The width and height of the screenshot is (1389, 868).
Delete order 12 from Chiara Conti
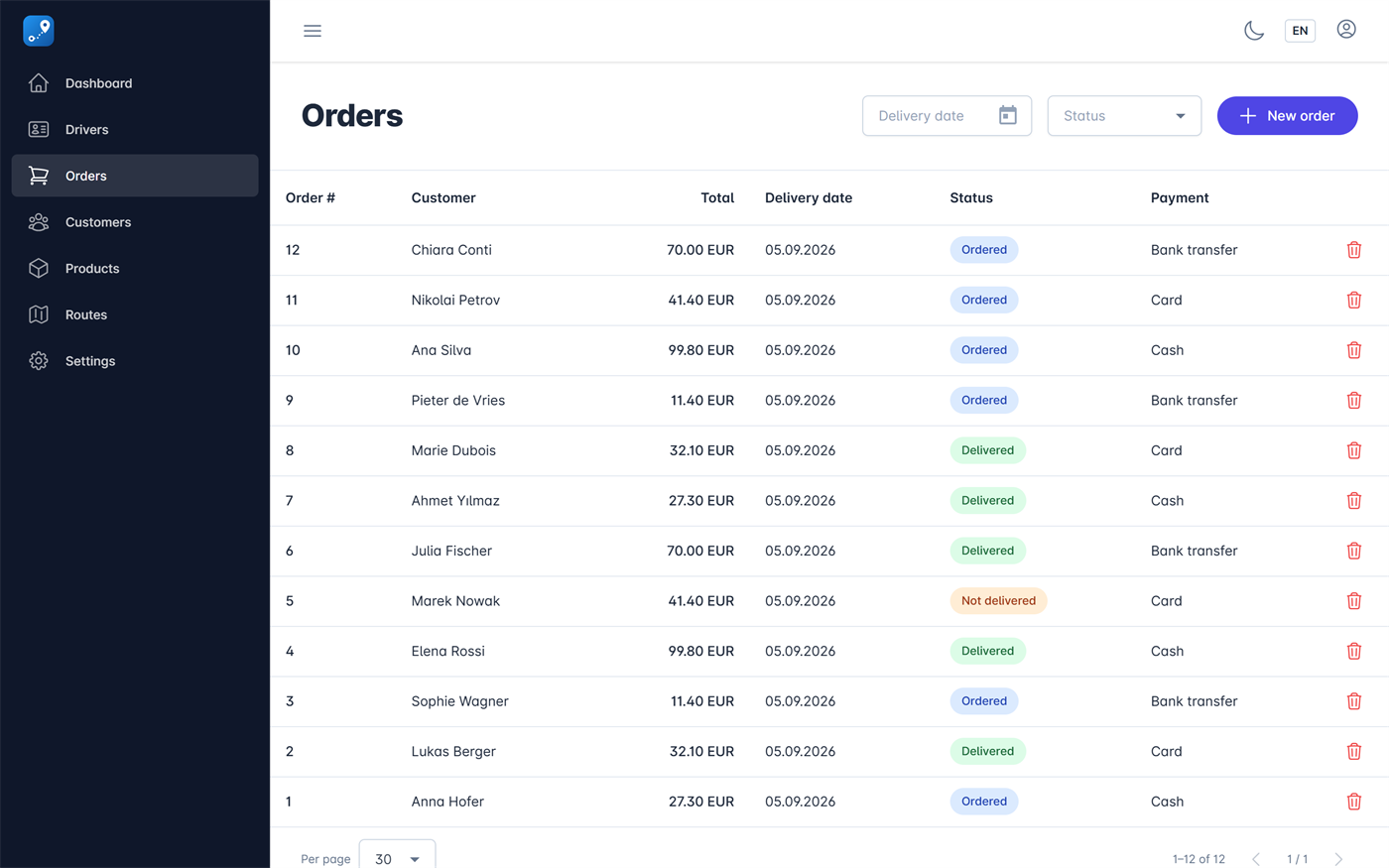pos(1354,250)
